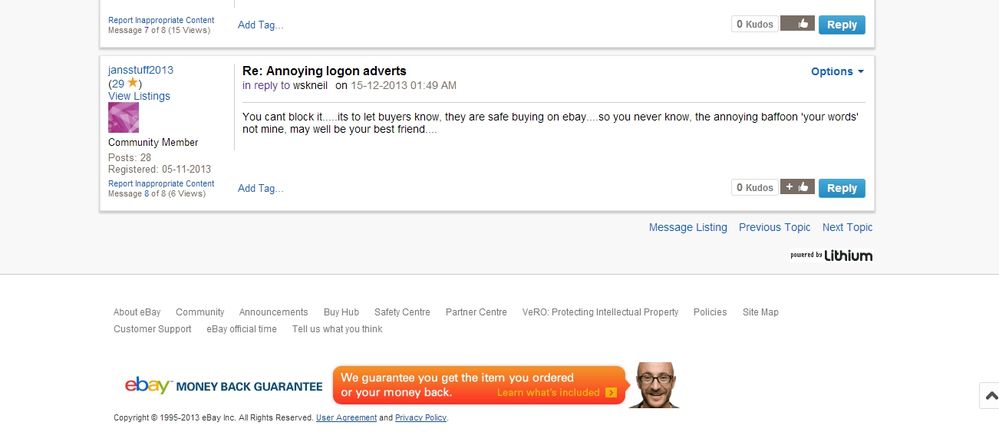Add Tag to jansstuff2013's message
This screenshot has height=442, width=999.
click(261, 188)
